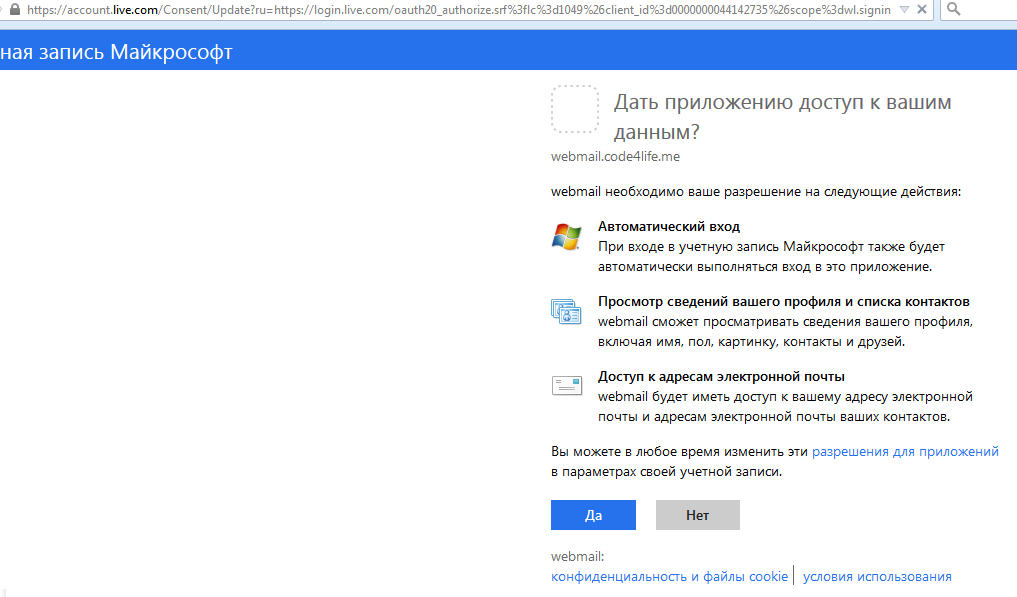The image size is (1017, 597).
Task: Deny access with the Нет button
Action: tap(698, 515)
